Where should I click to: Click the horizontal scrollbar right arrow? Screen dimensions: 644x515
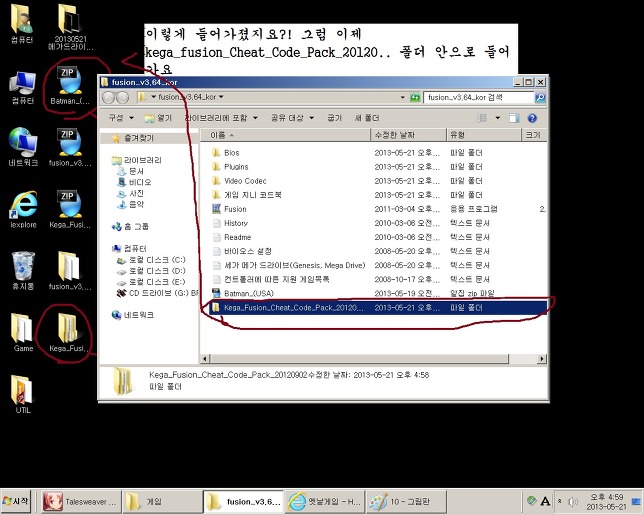coord(542,359)
